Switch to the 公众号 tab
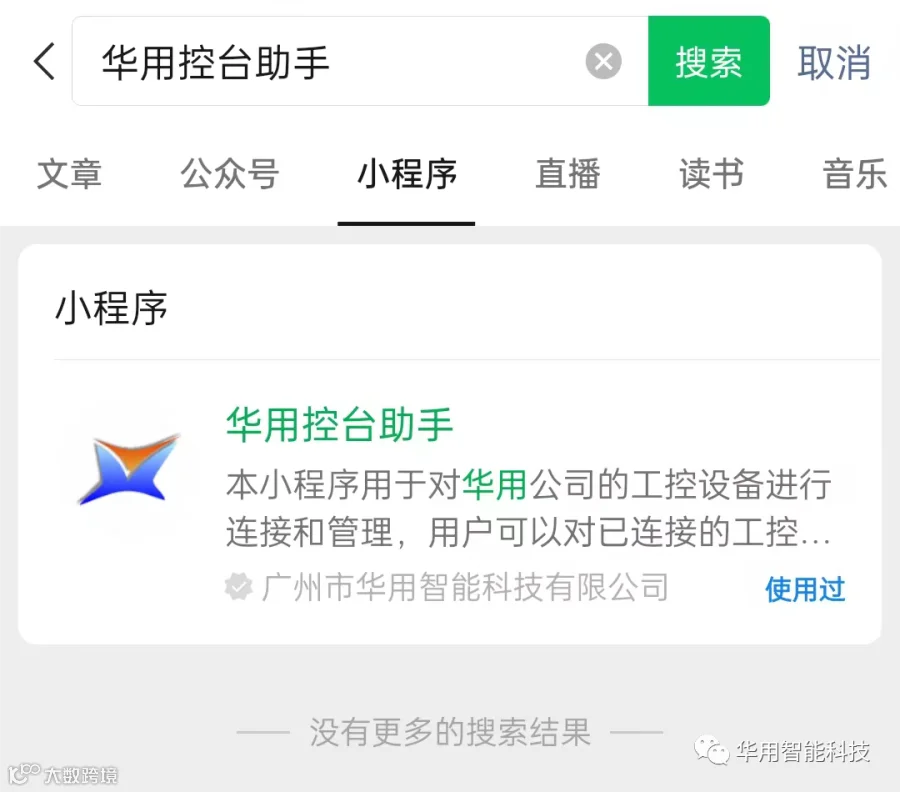 (x=230, y=174)
